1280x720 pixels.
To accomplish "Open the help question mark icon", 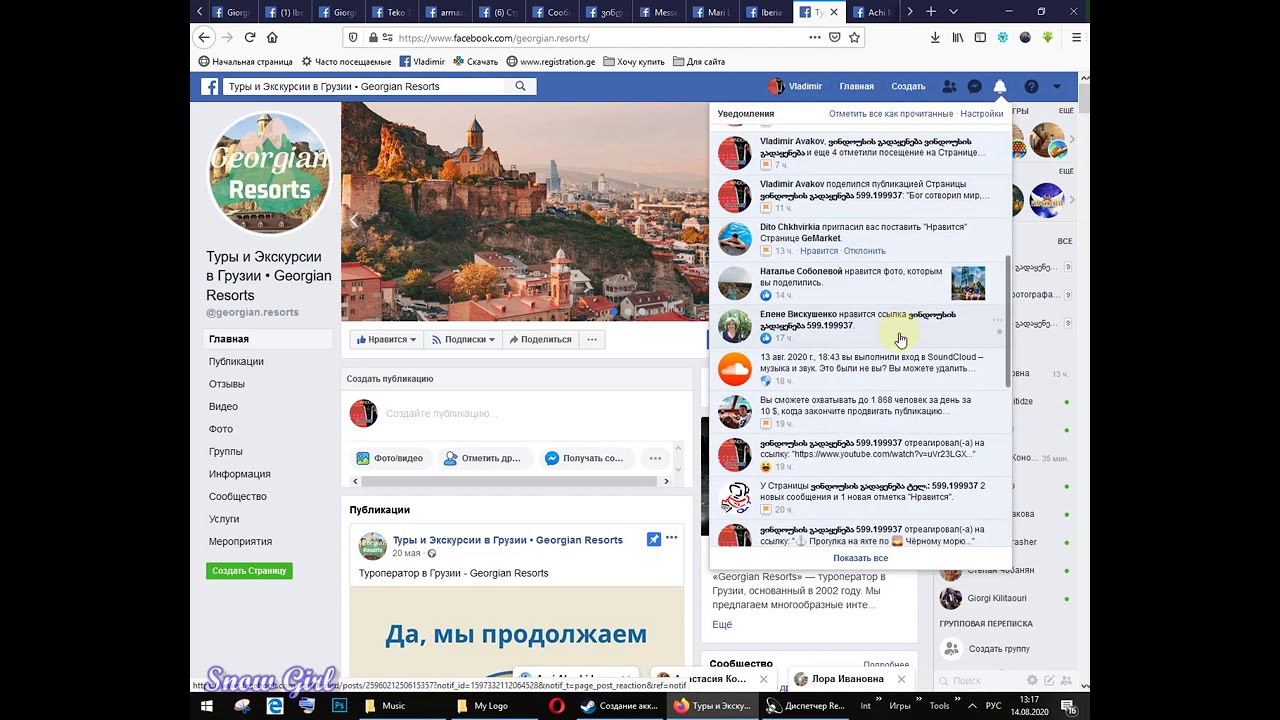I will pyautogui.click(x=1031, y=87).
